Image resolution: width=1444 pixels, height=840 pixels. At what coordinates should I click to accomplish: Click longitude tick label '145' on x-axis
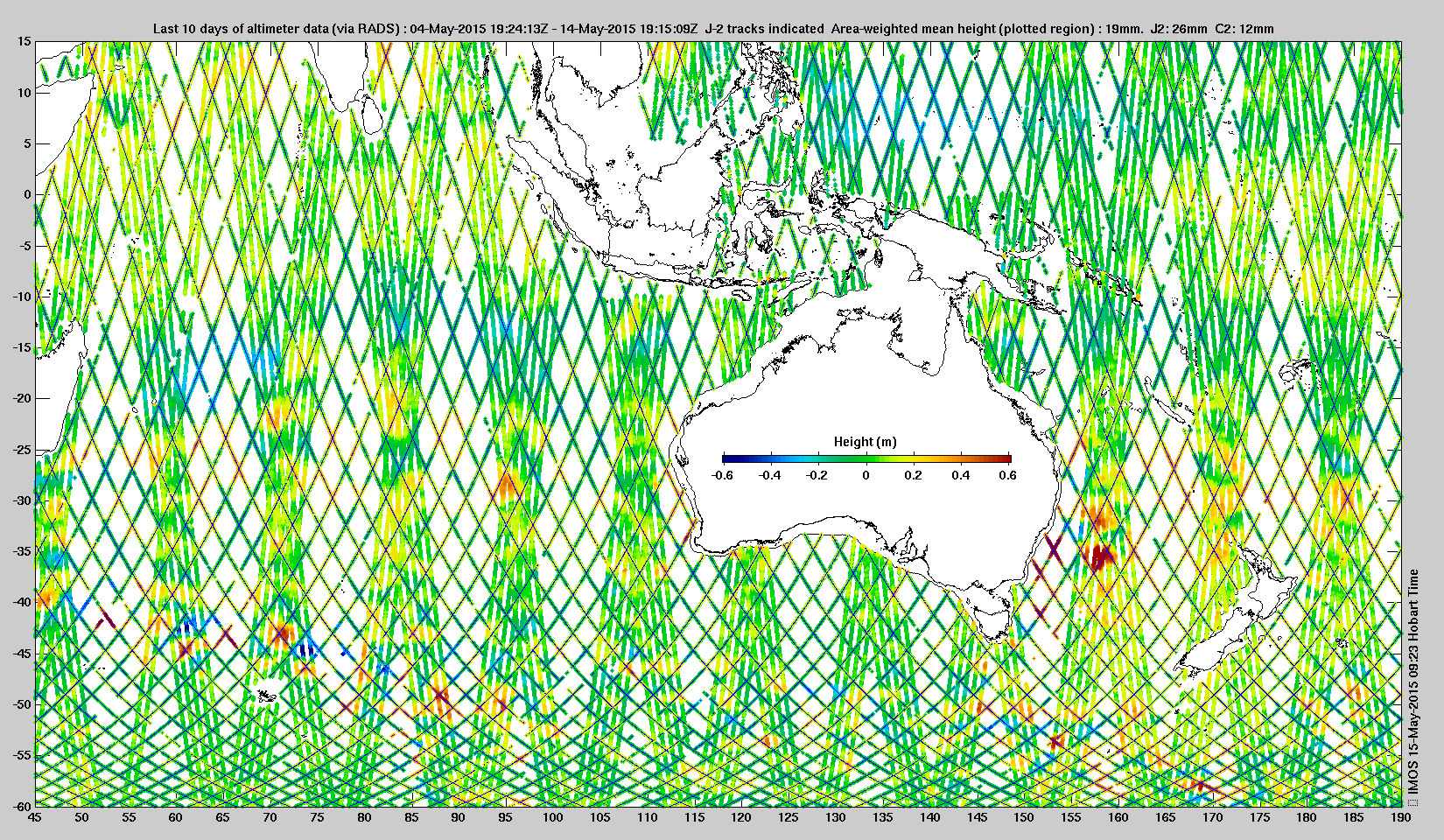click(x=977, y=818)
